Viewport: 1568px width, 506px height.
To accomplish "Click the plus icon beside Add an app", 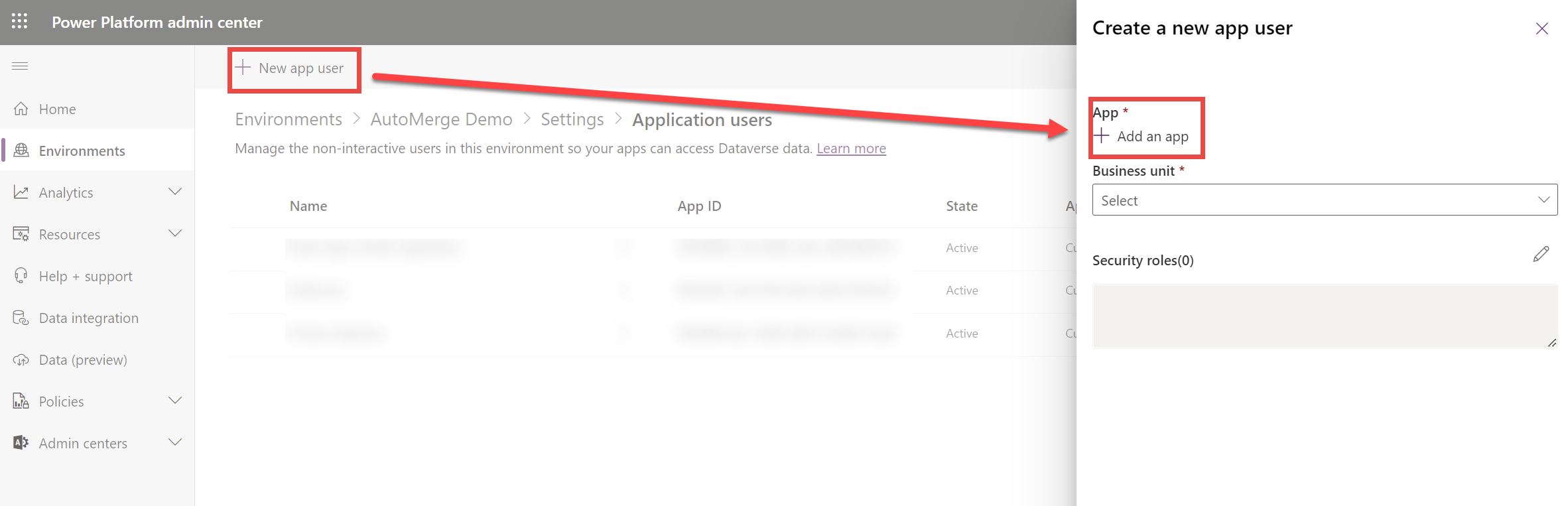I will click(1102, 136).
